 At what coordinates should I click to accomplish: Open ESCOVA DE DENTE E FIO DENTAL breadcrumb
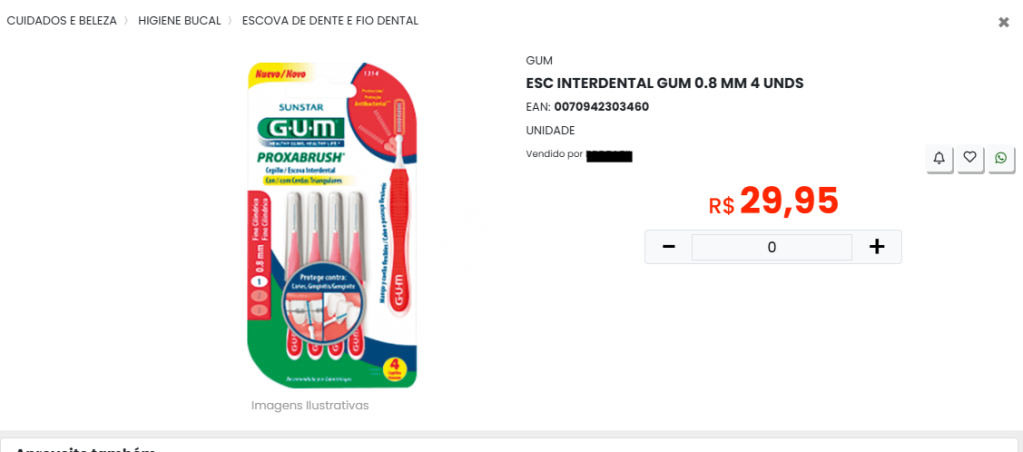point(330,21)
